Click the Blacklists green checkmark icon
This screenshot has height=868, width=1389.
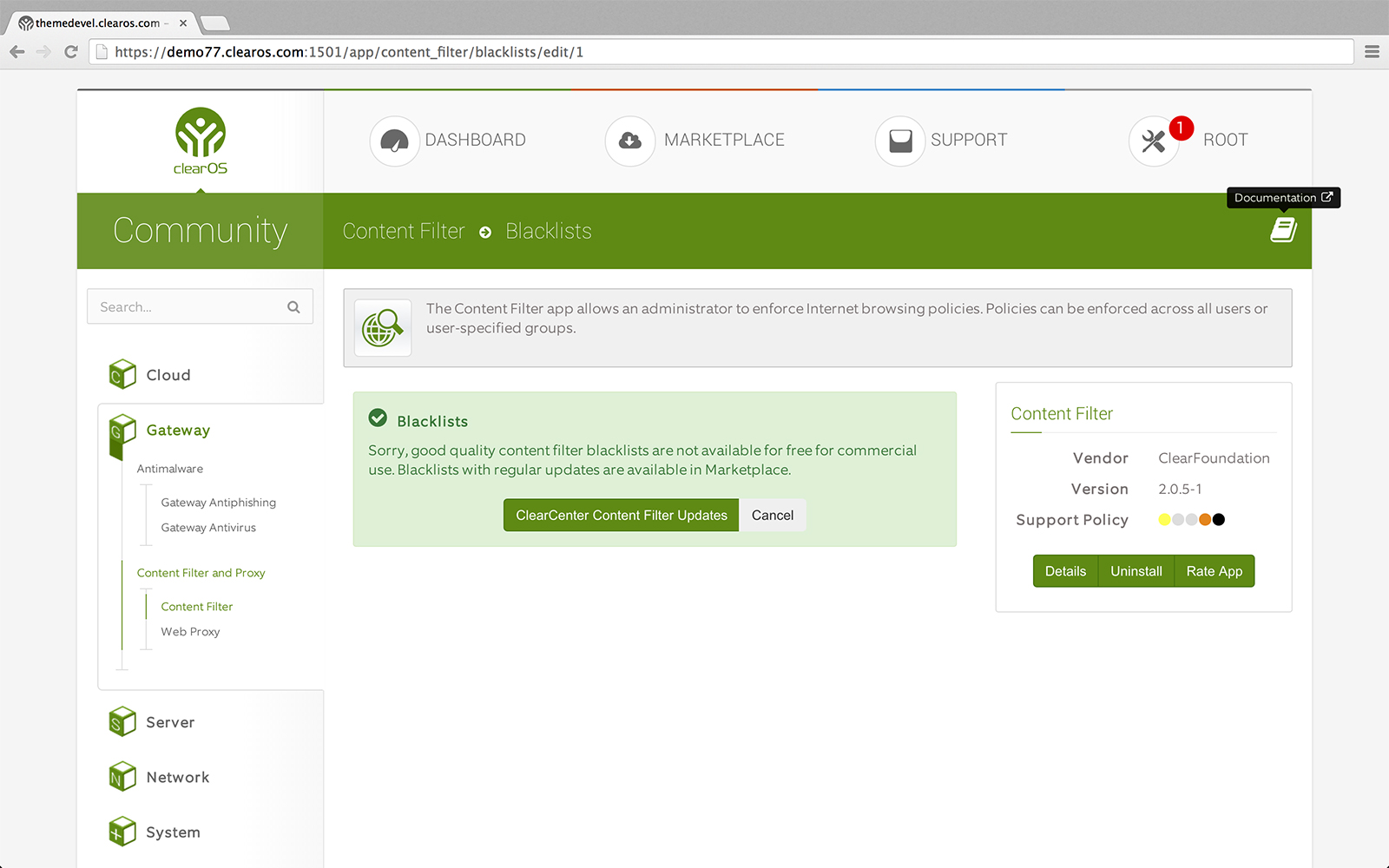378,418
